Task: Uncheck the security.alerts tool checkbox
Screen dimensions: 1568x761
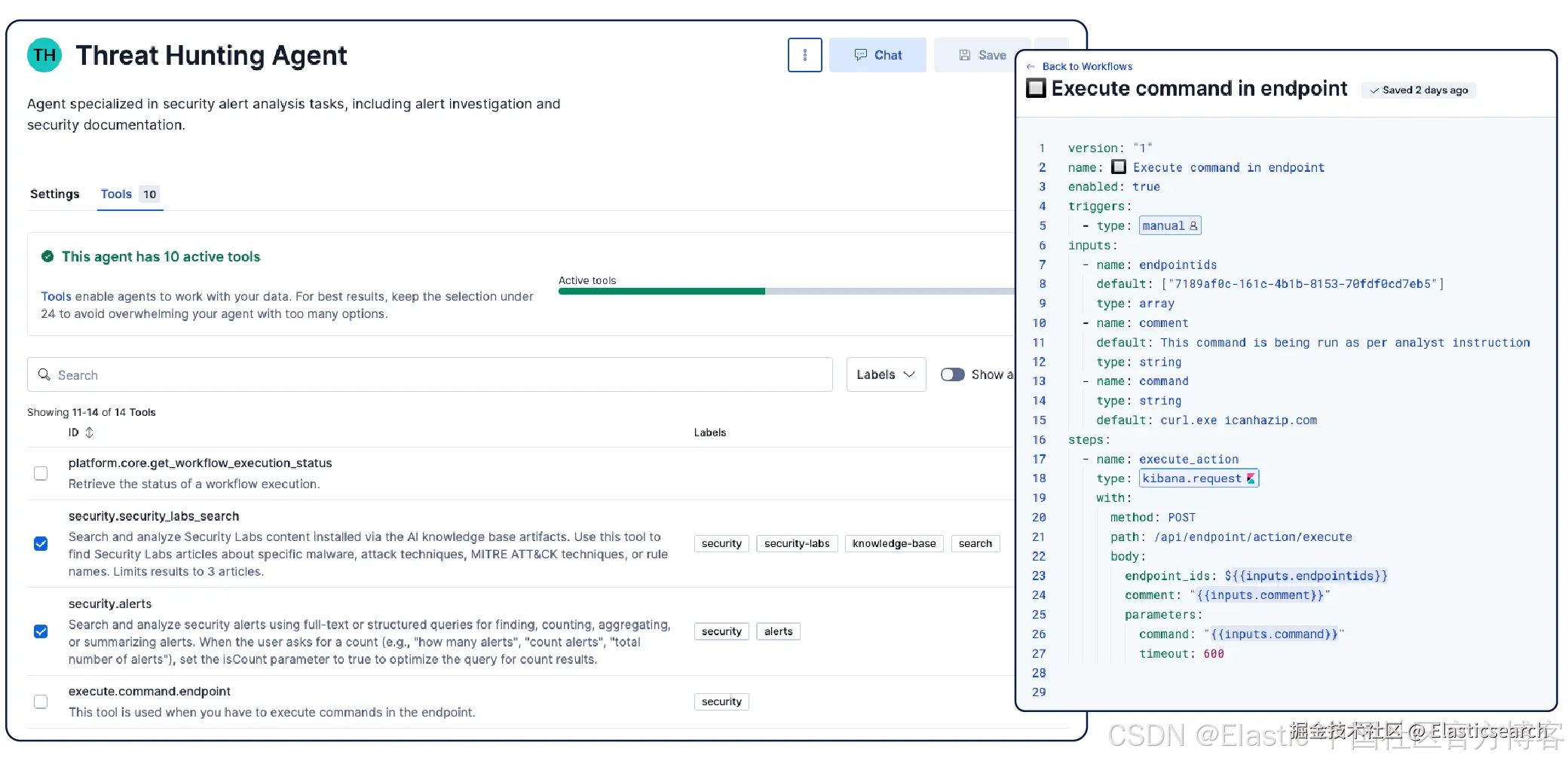Action: [x=41, y=631]
